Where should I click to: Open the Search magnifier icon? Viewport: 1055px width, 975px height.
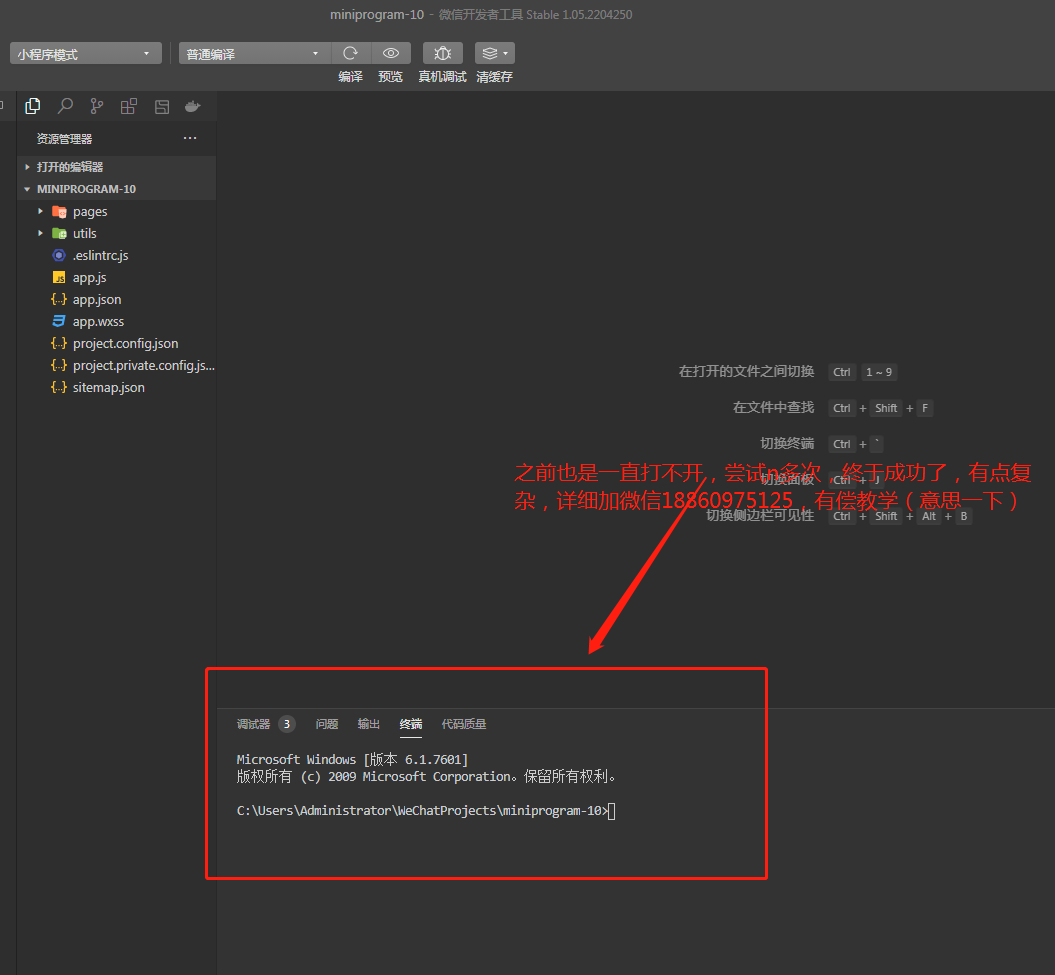tap(65, 106)
